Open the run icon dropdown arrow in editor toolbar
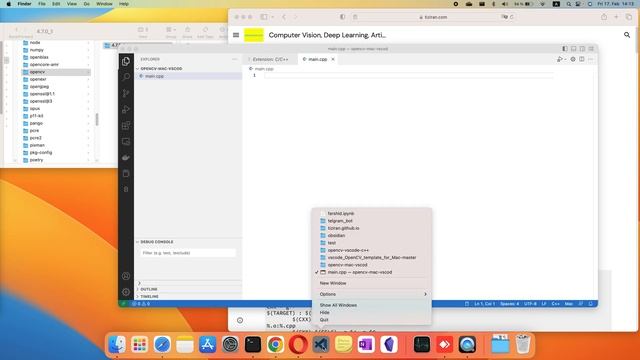640x360 pixels. [565, 59]
